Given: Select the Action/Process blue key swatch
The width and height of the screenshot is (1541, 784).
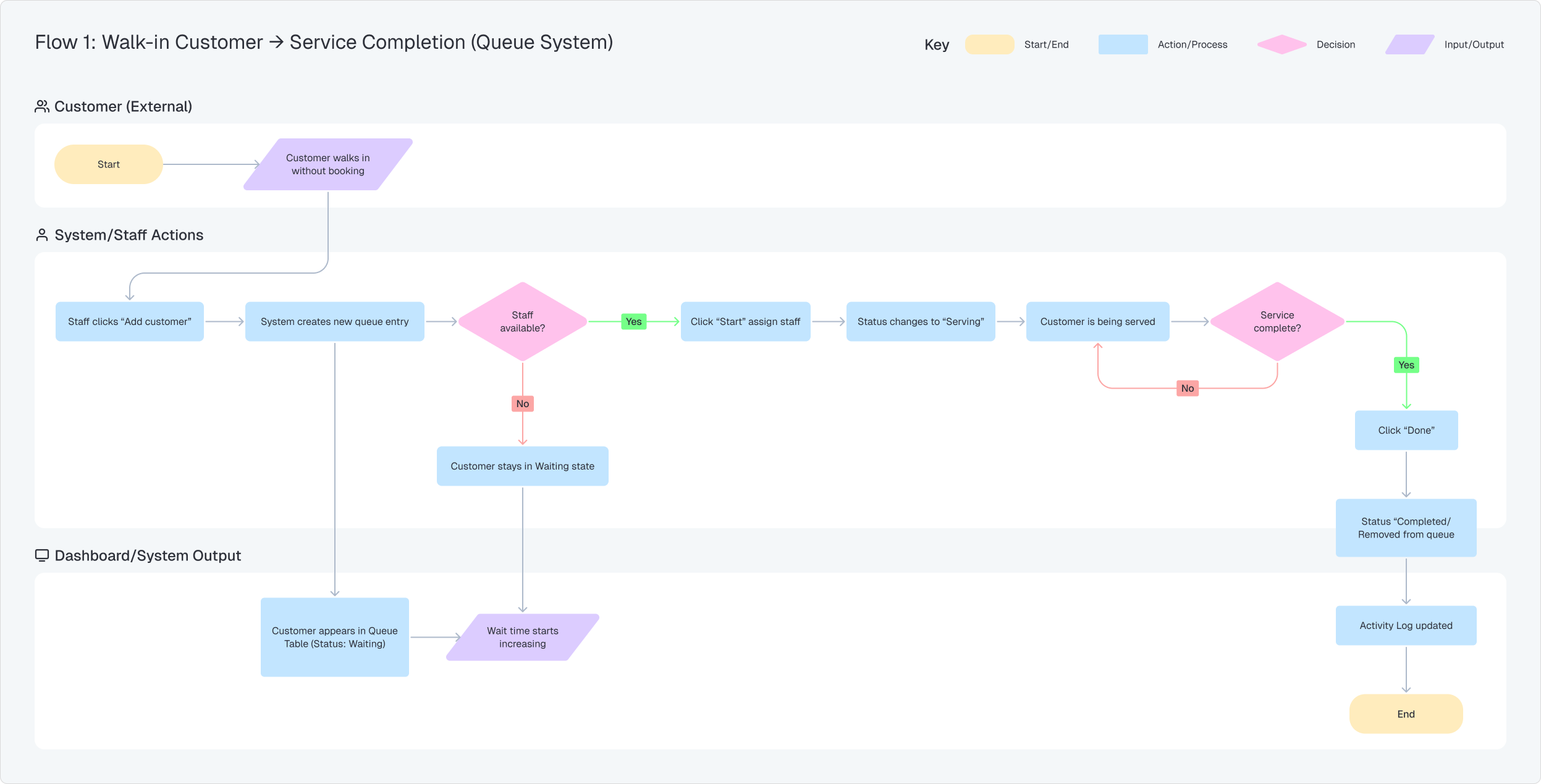Looking at the screenshot, I should point(1123,44).
